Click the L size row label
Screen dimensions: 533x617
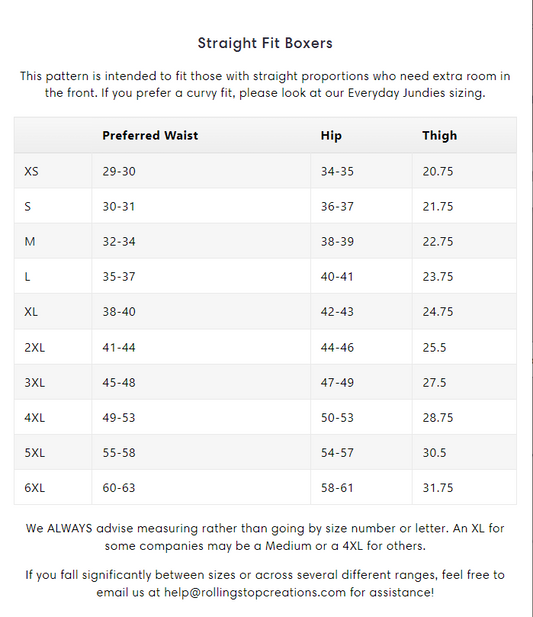27,277
